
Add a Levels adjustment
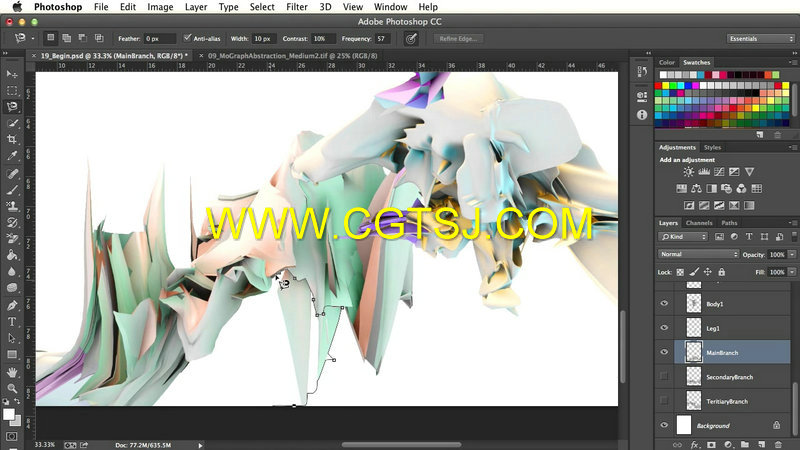click(704, 172)
